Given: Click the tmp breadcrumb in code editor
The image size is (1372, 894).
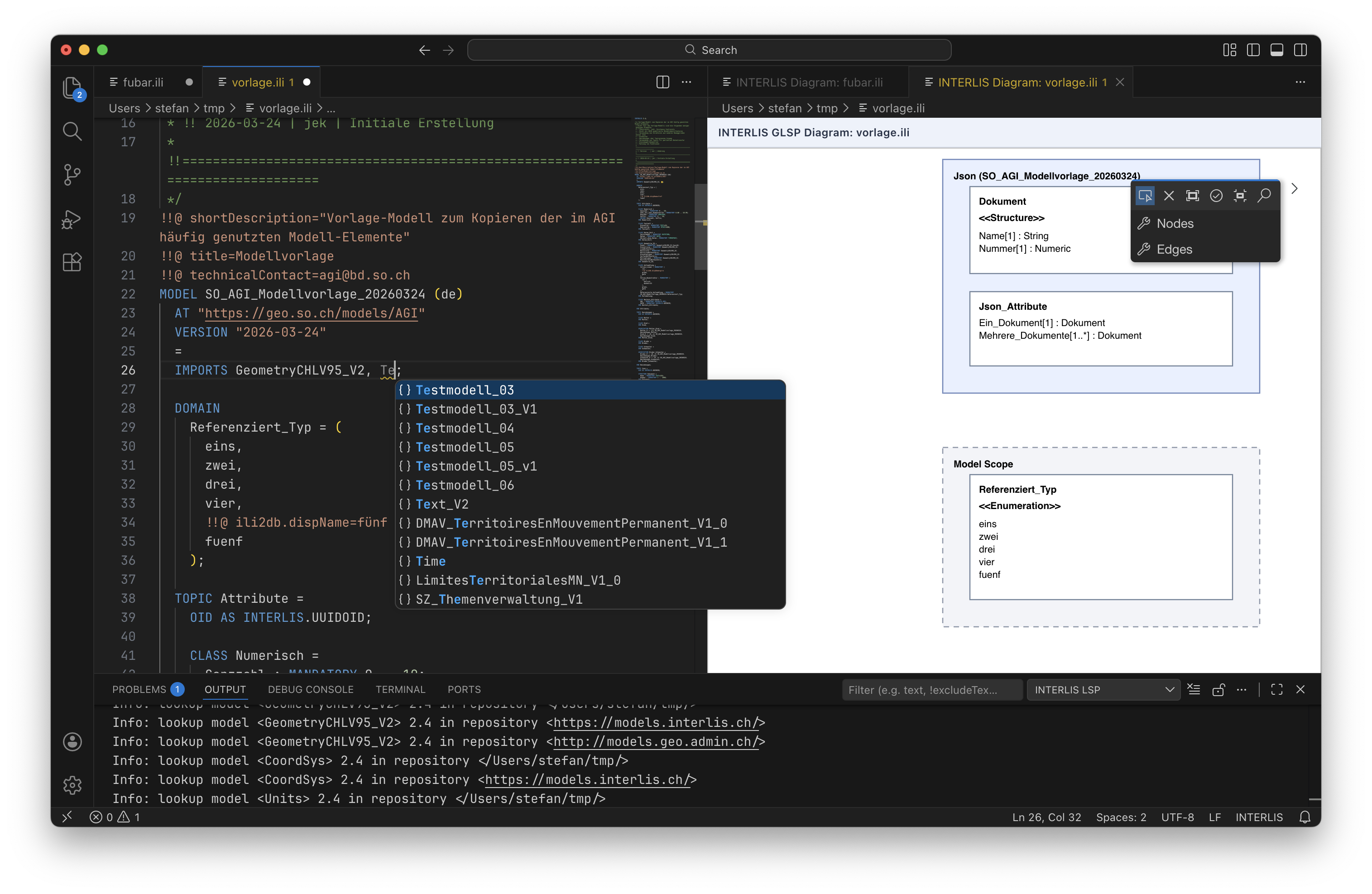Looking at the screenshot, I should click(213, 108).
